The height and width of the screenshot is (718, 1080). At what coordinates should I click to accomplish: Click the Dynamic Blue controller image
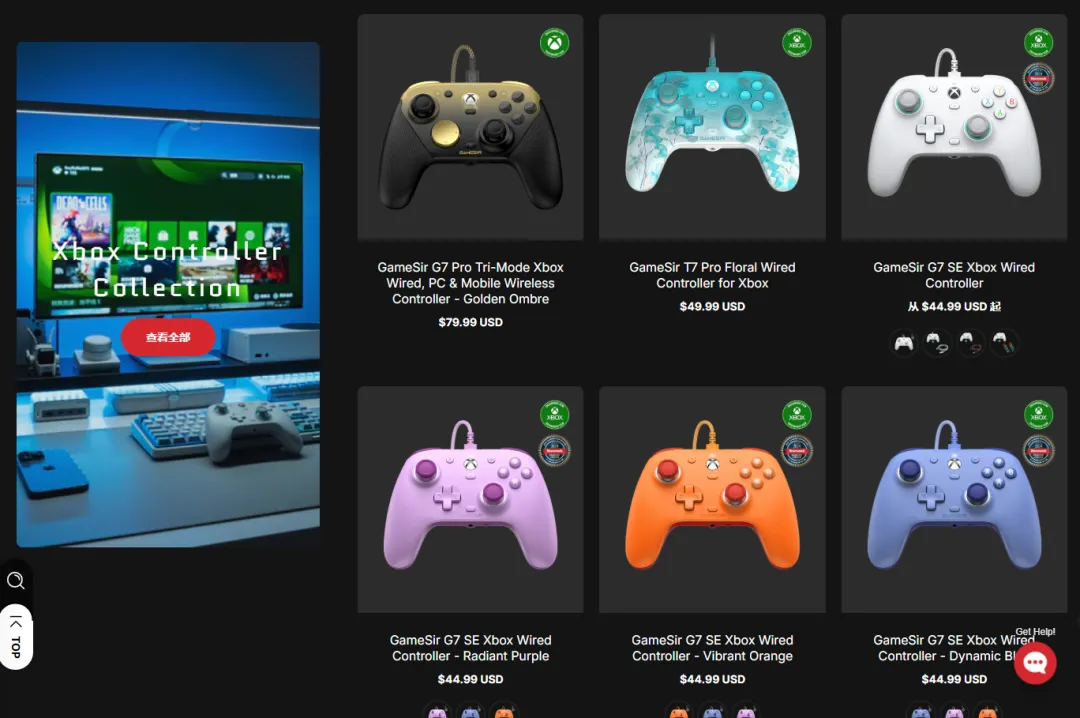954,499
